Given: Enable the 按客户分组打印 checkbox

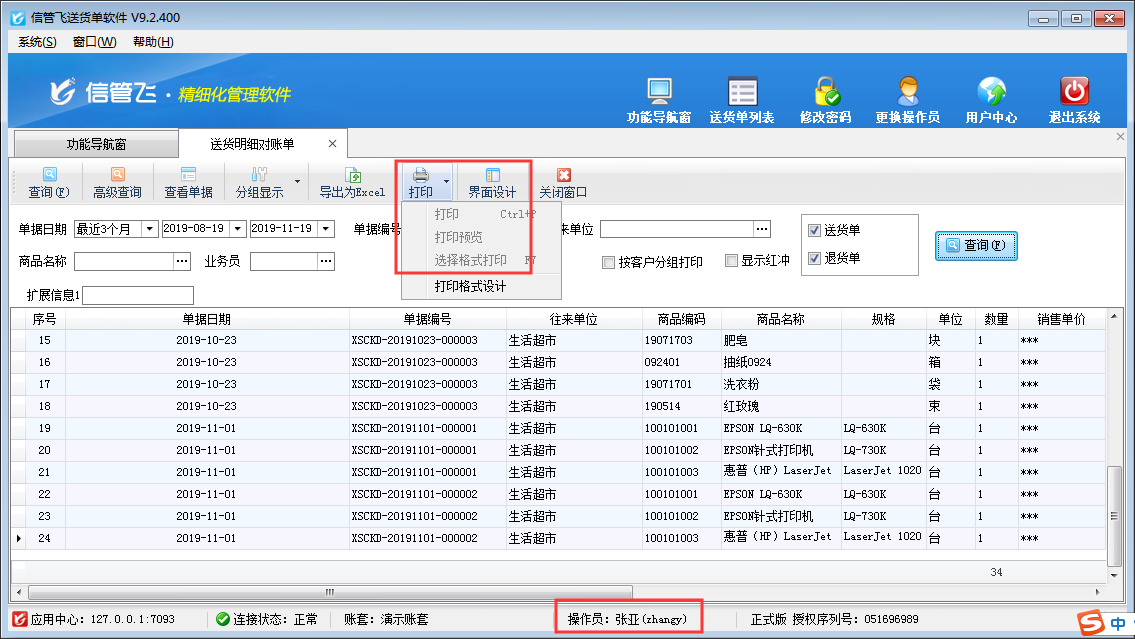Looking at the screenshot, I should tap(608, 262).
